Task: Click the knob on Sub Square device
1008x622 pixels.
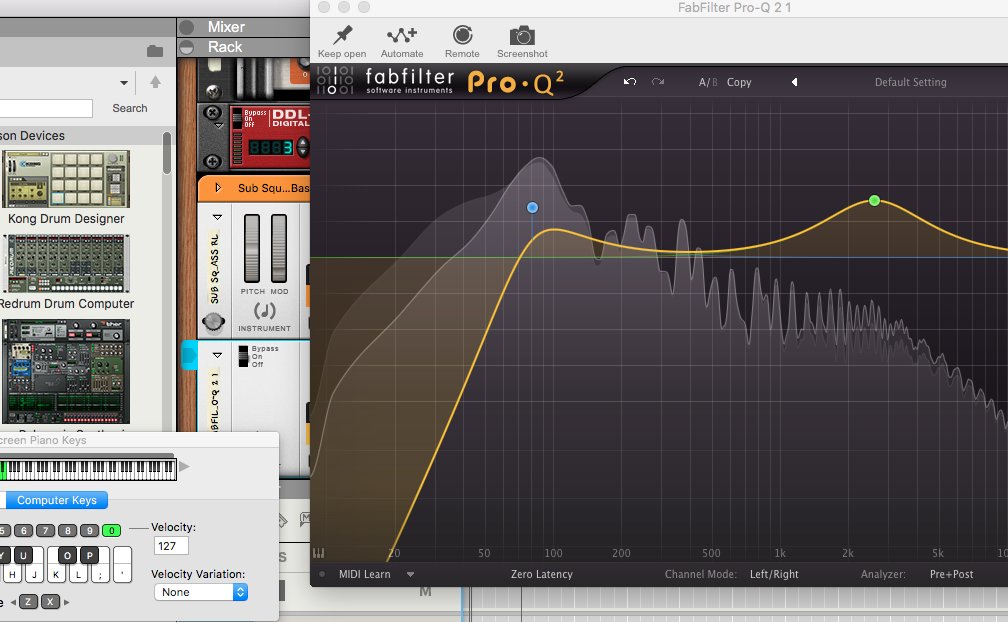Action: click(213, 322)
